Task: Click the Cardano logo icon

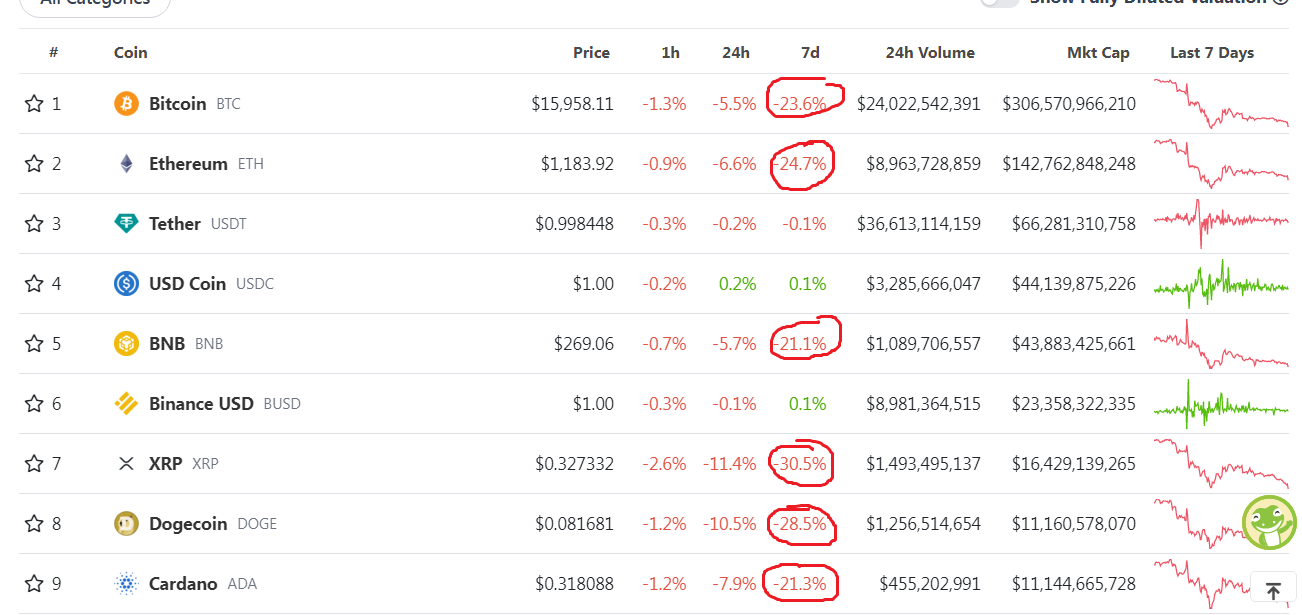Action: (126, 584)
